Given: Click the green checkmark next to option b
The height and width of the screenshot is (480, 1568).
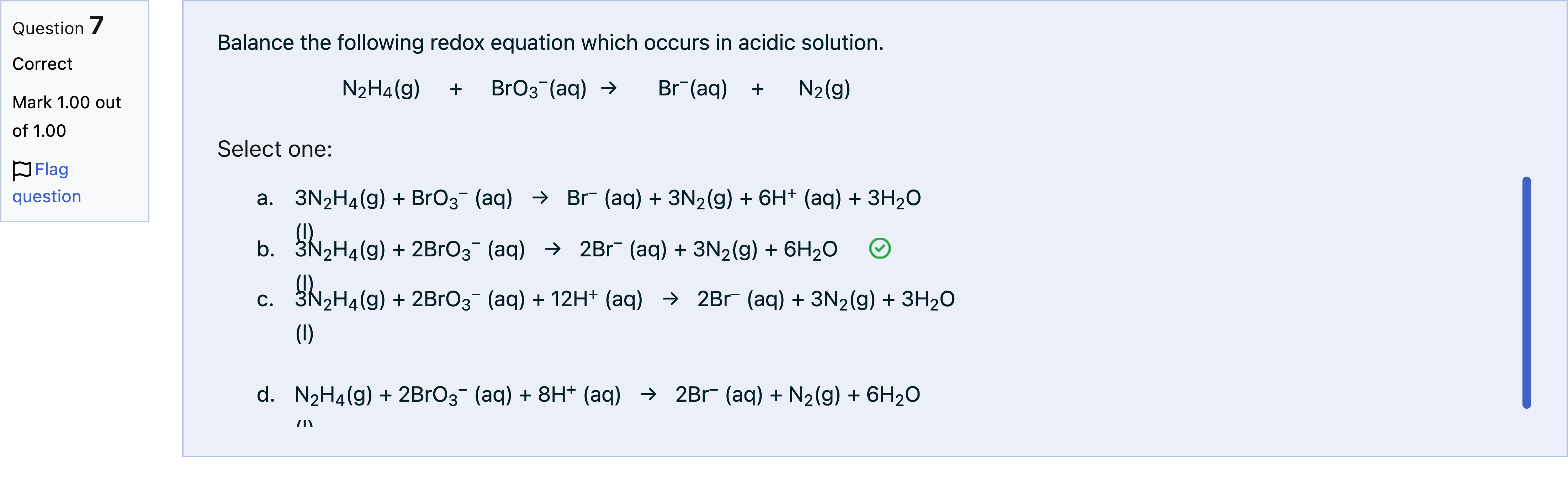Looking at the screenshot, I should point(879,249).
